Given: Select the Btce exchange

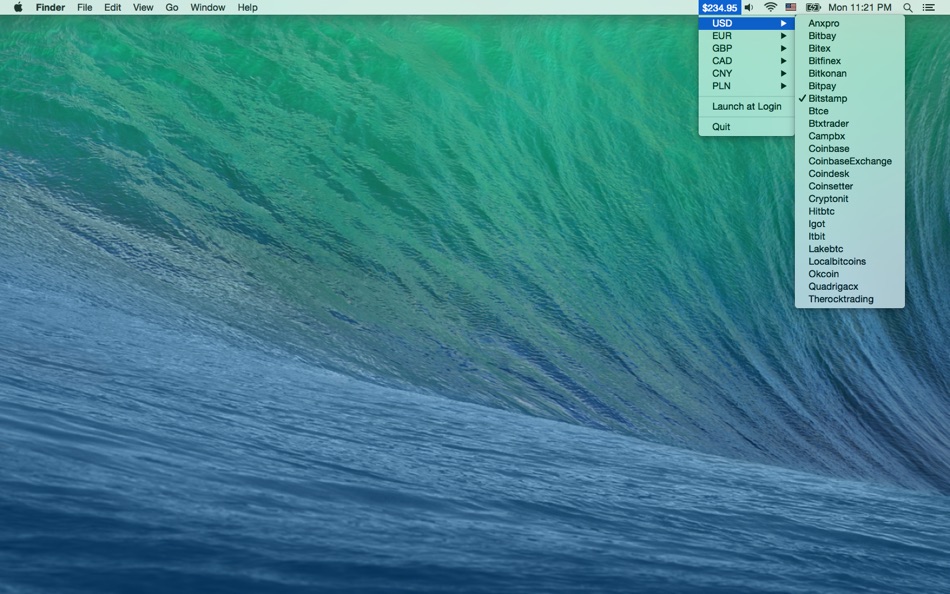Looking at the screenshot, I should 849,111.
